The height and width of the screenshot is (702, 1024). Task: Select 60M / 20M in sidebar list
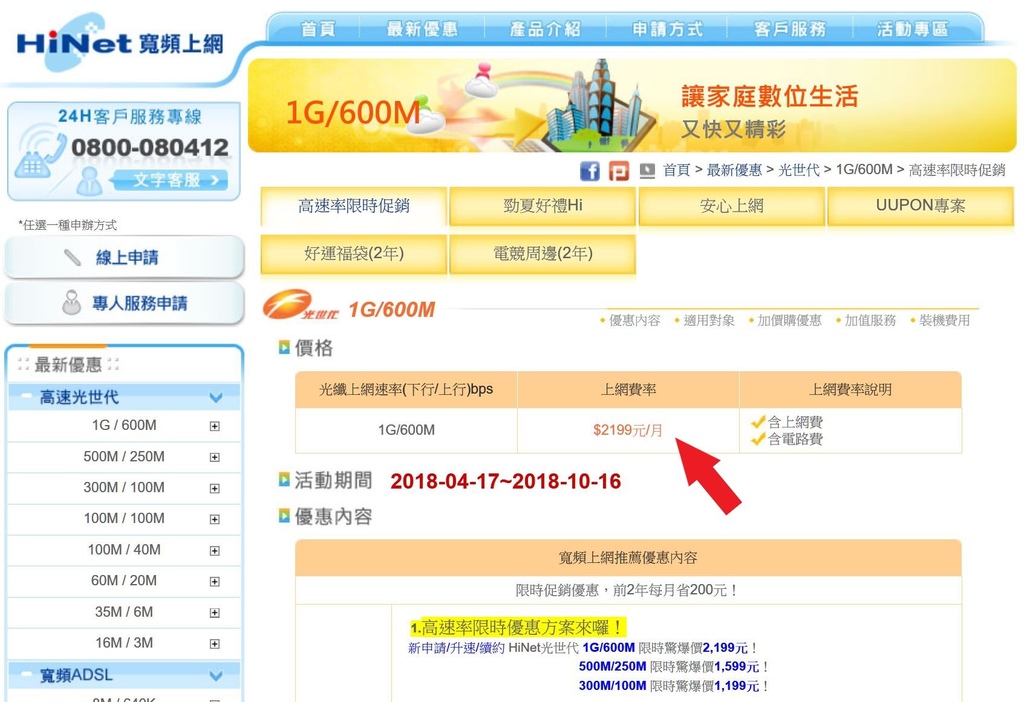[124, 581]
